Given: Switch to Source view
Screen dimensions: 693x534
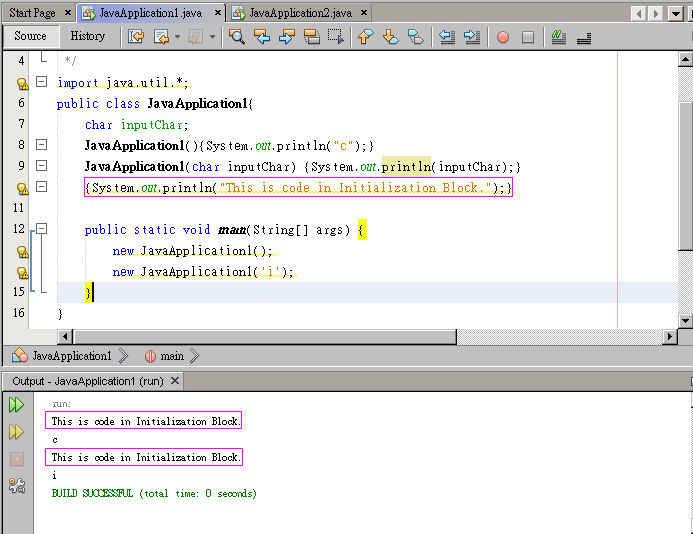Looking at the screenshot, I should pyautogui.click(x=30, y=36).
